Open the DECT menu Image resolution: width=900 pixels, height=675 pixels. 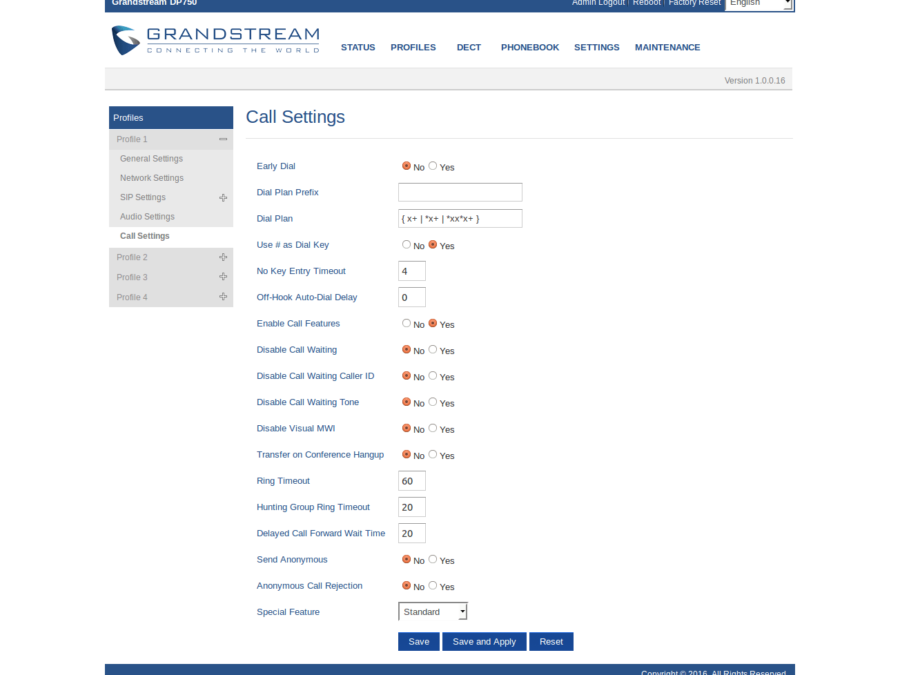click(x=468, y=47)
